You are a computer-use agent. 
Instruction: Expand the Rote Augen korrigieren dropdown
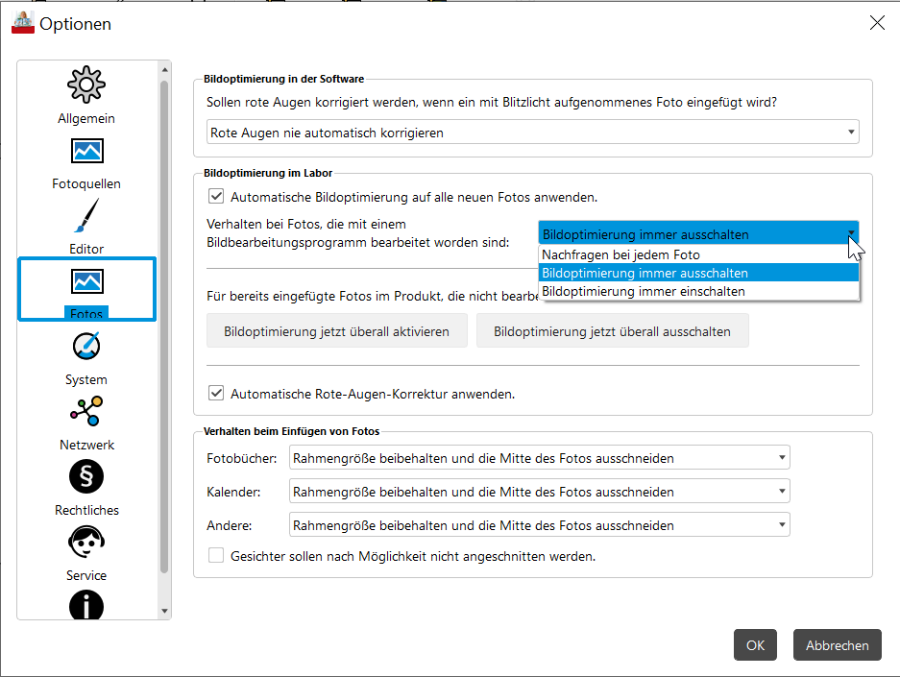click(533, 132)
